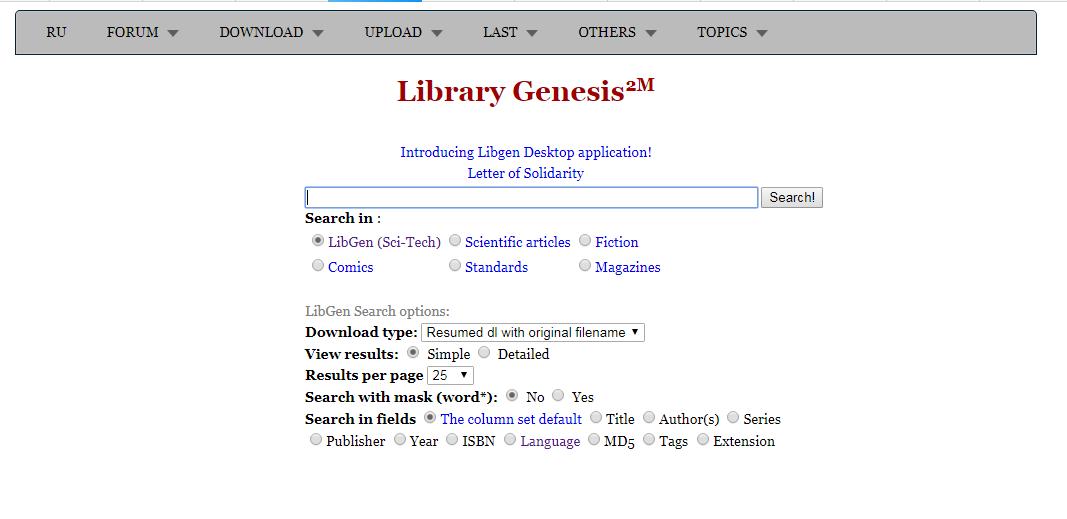
Task: Search in Tags field radio
Action: click(x=649, y=439)
